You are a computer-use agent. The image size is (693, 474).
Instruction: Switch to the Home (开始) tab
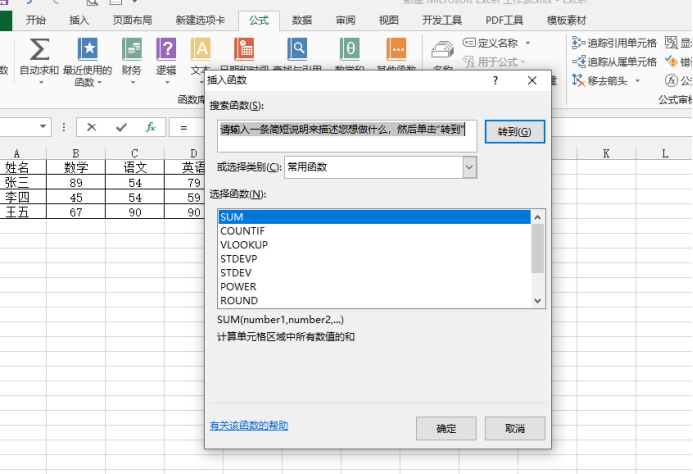pyautogui.click(x=36, y=20)
